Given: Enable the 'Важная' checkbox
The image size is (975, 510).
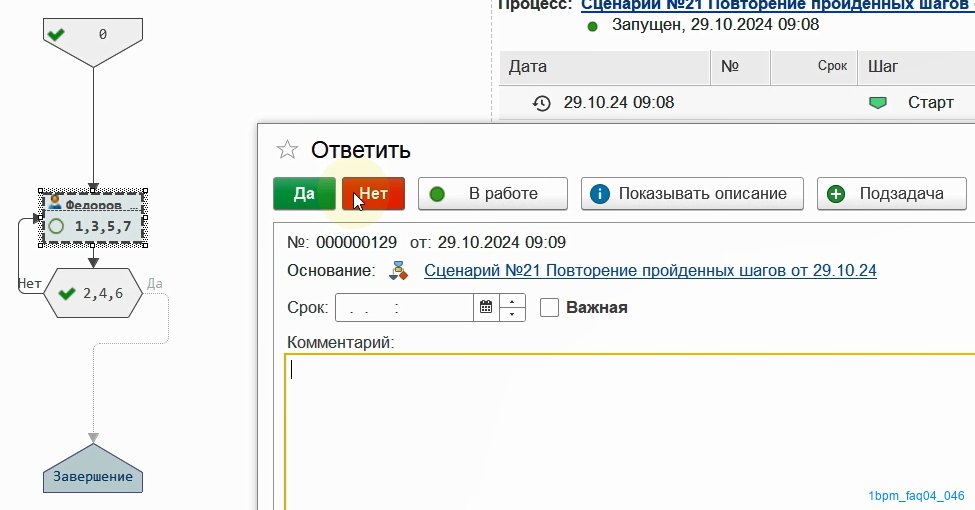Looking at the screenshot, I should coord(549,307).
